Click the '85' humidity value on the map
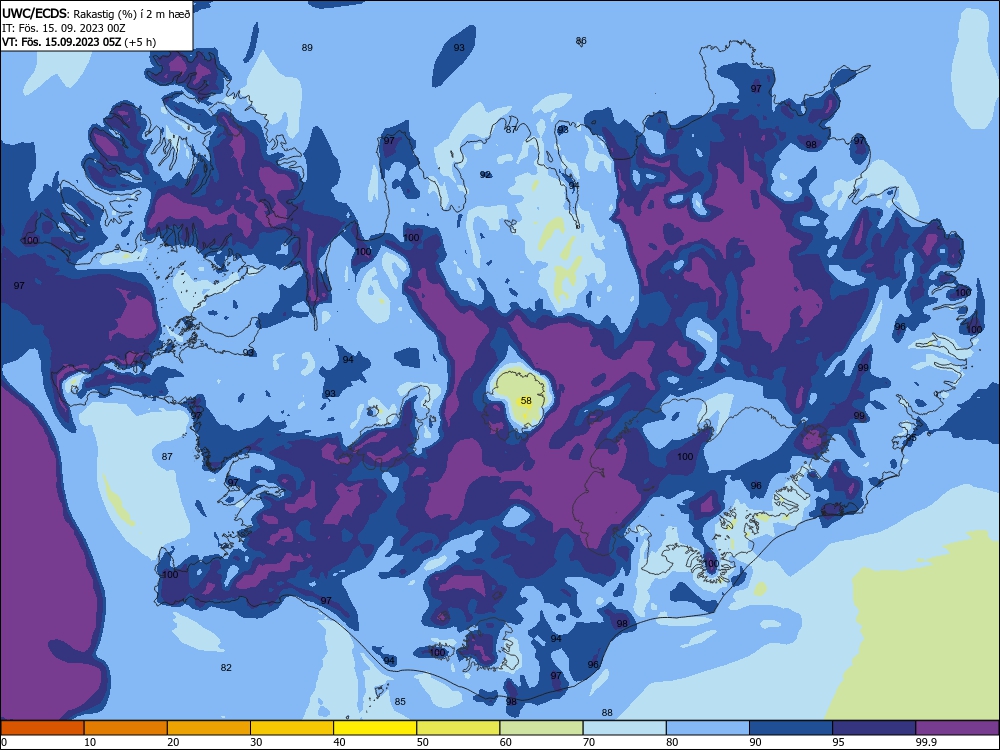The image size is (1000, 750). pyautogui.click(x=400, y=702)
